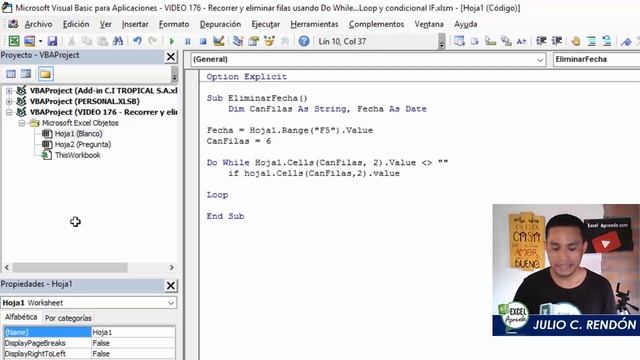The image size is (640, 360).
Task: Click the List Constants icon
Action: point(475,41)
